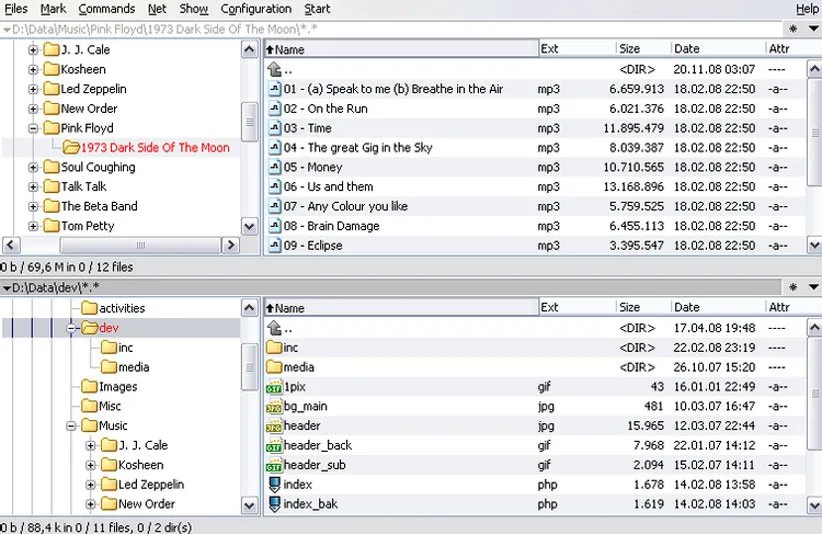Click the php icon of index file
This screenshot has width=822, height=534.
click(x=274, y=485)
